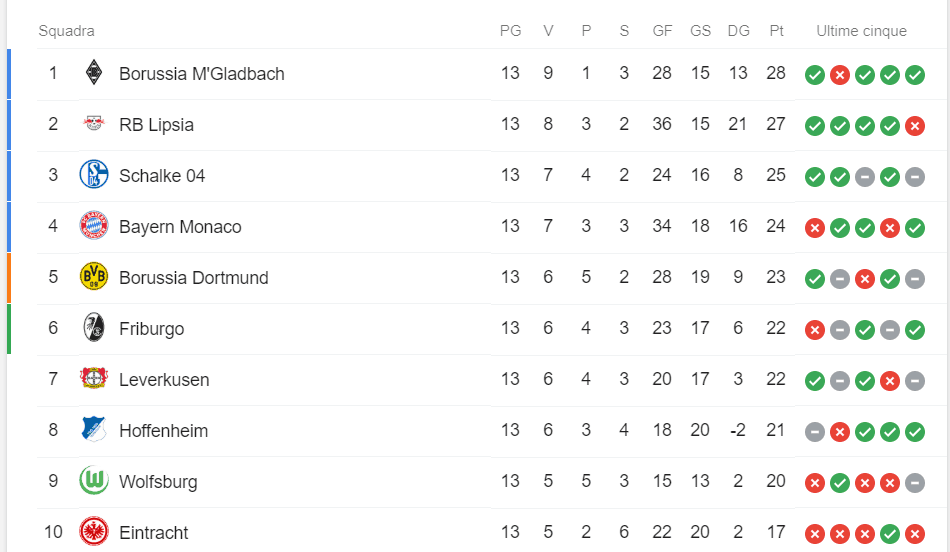Click the Ultime cinque column header

tap(862, 31)
